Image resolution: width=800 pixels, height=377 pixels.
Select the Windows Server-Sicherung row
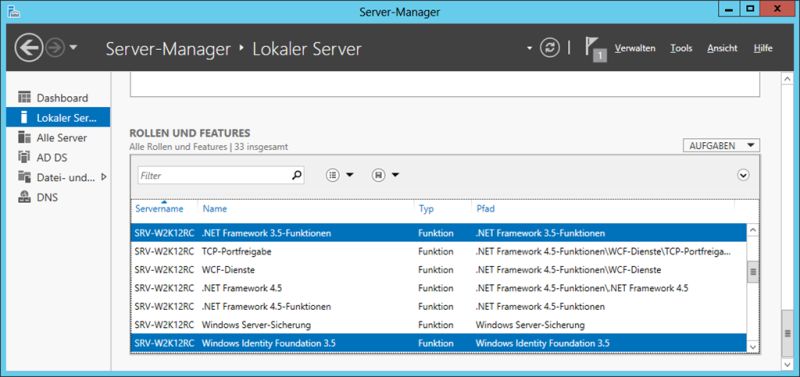click(438, 325)
